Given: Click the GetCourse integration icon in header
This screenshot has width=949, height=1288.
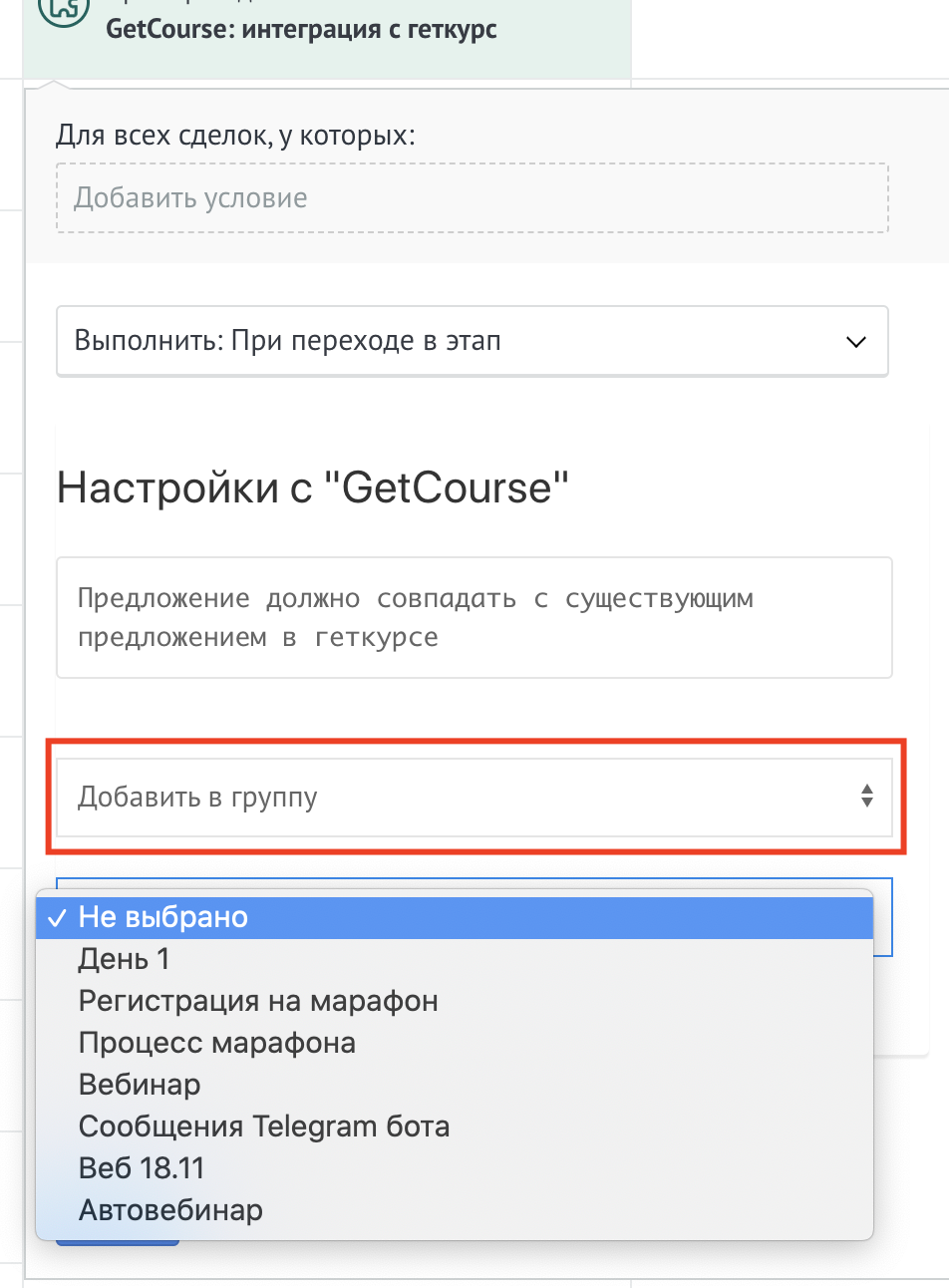Looking at the screenshot, I should [63, 10].
